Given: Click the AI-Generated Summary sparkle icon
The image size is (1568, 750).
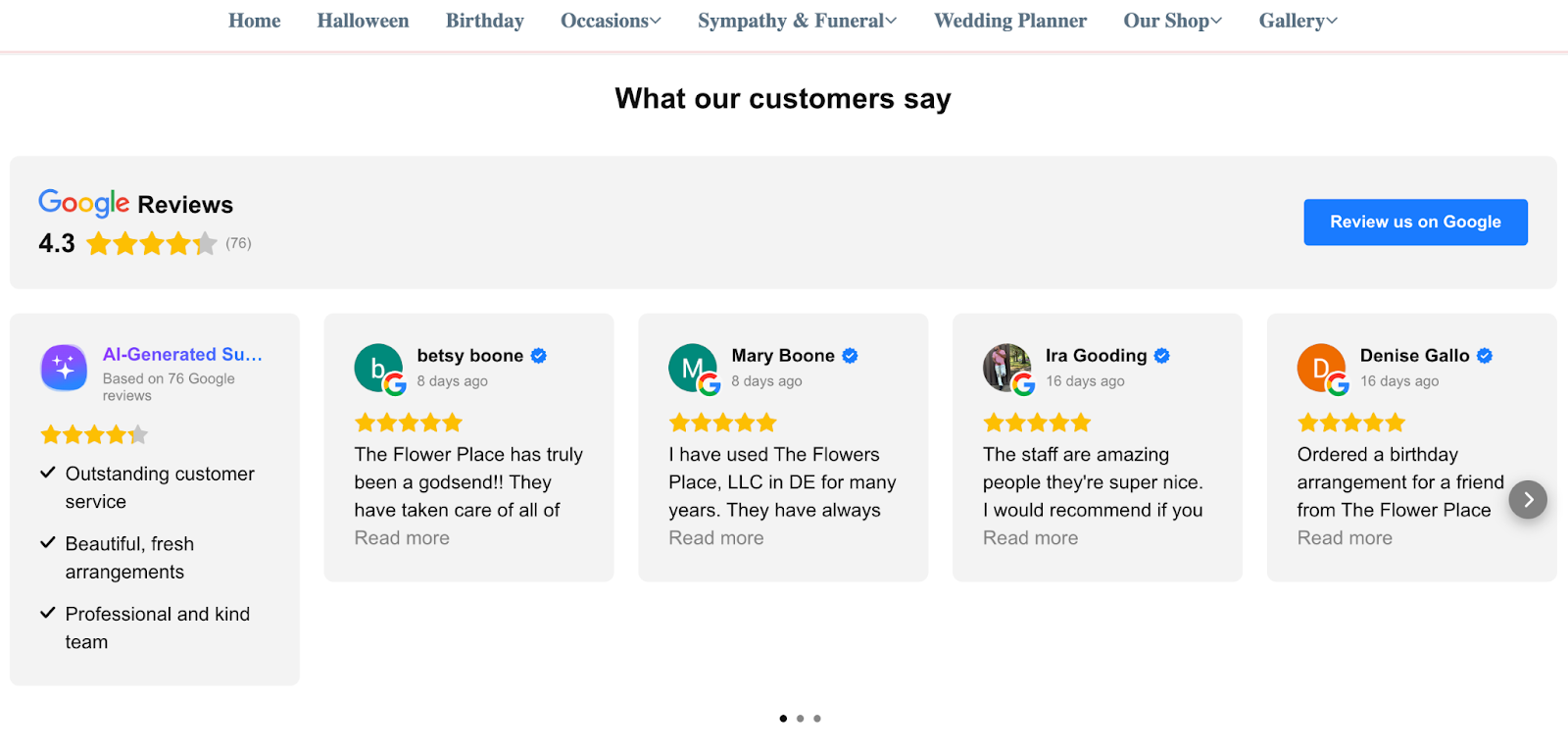Looking at the screenshot, I should pyautogui.click(x=64, y=368).
